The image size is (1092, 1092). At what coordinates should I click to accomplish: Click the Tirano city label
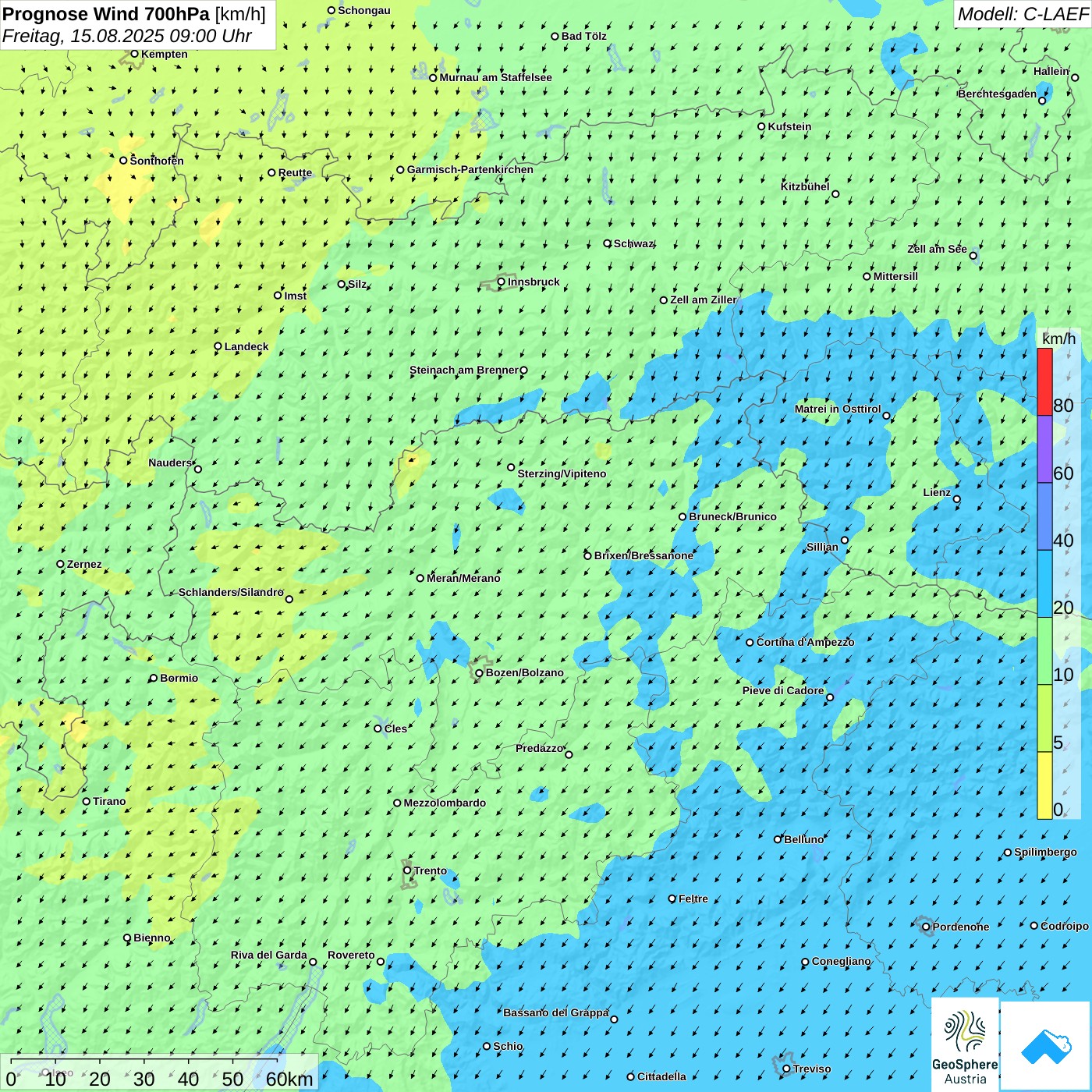(x=109, y=801)
